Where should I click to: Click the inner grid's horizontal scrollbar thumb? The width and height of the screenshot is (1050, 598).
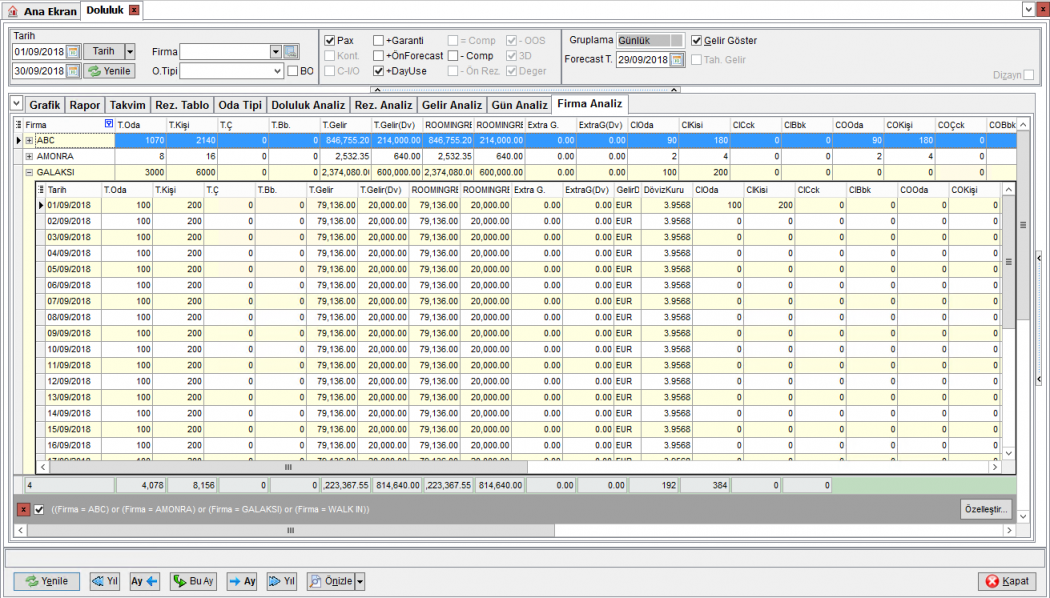point(289,467)
